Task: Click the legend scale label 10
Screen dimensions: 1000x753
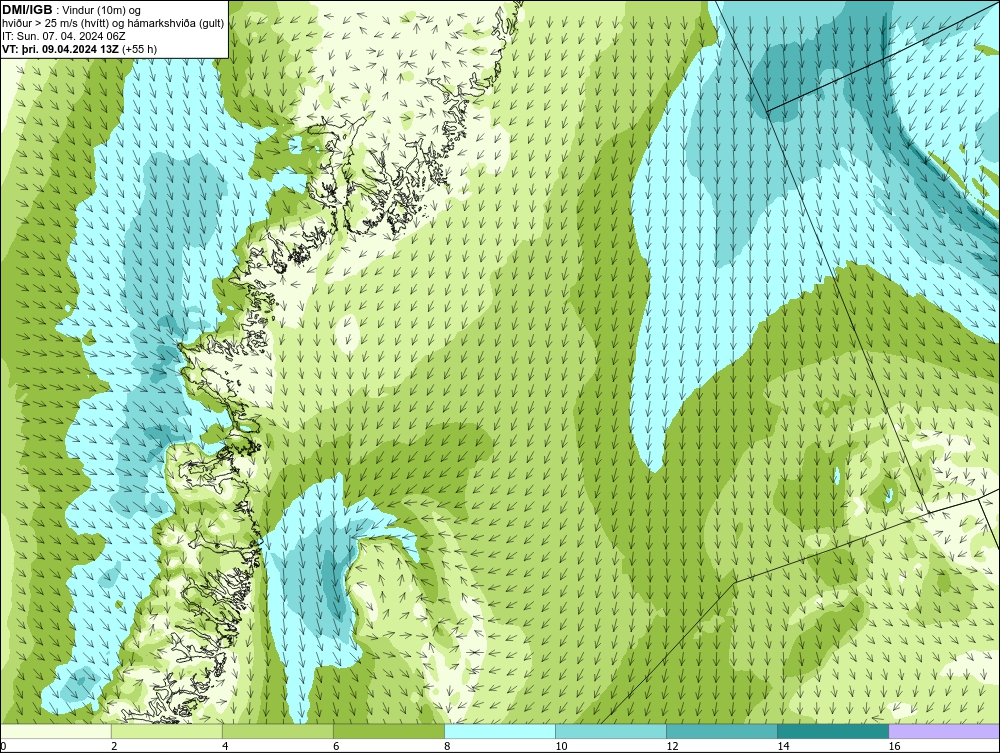Action: pos(561,746)
